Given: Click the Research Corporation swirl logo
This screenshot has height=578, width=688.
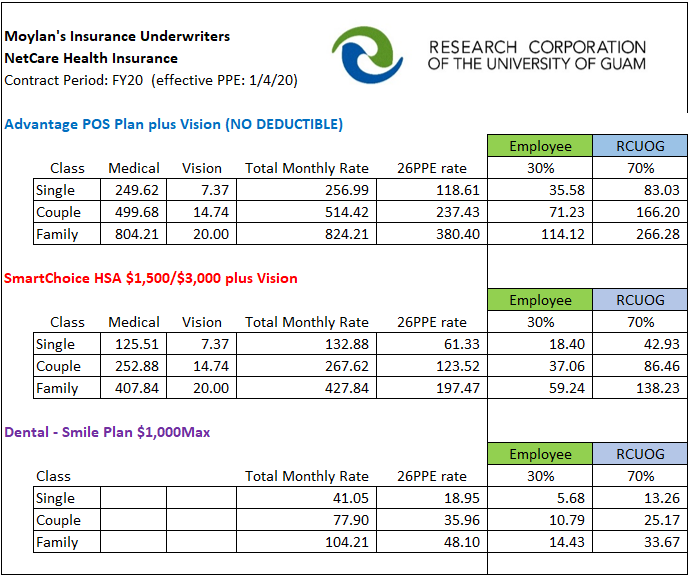Looking at the screenshot, I should pyautogui.click(x=367, y=54).
